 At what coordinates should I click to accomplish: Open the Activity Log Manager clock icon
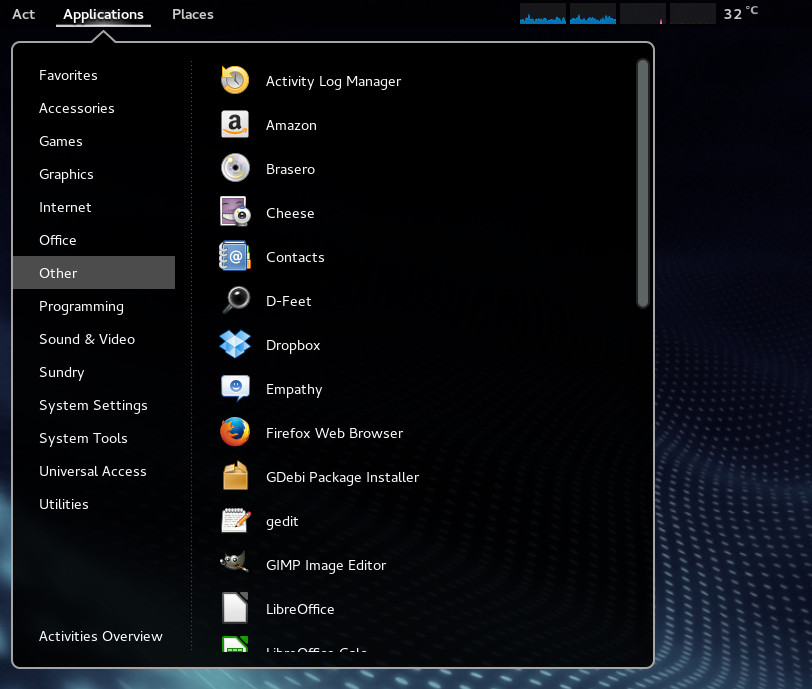pyautogui.click(x=235, y=80)
